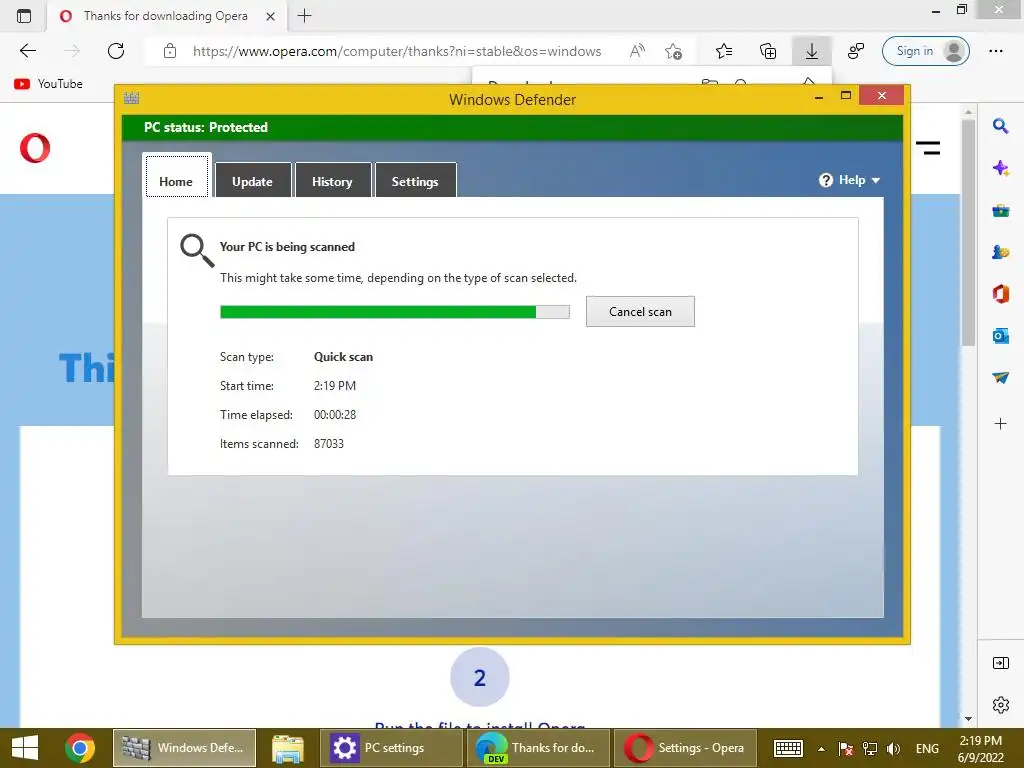1024x768 pixels.
Task: Switch to Windows Defender Update tab
Action: 253,180
